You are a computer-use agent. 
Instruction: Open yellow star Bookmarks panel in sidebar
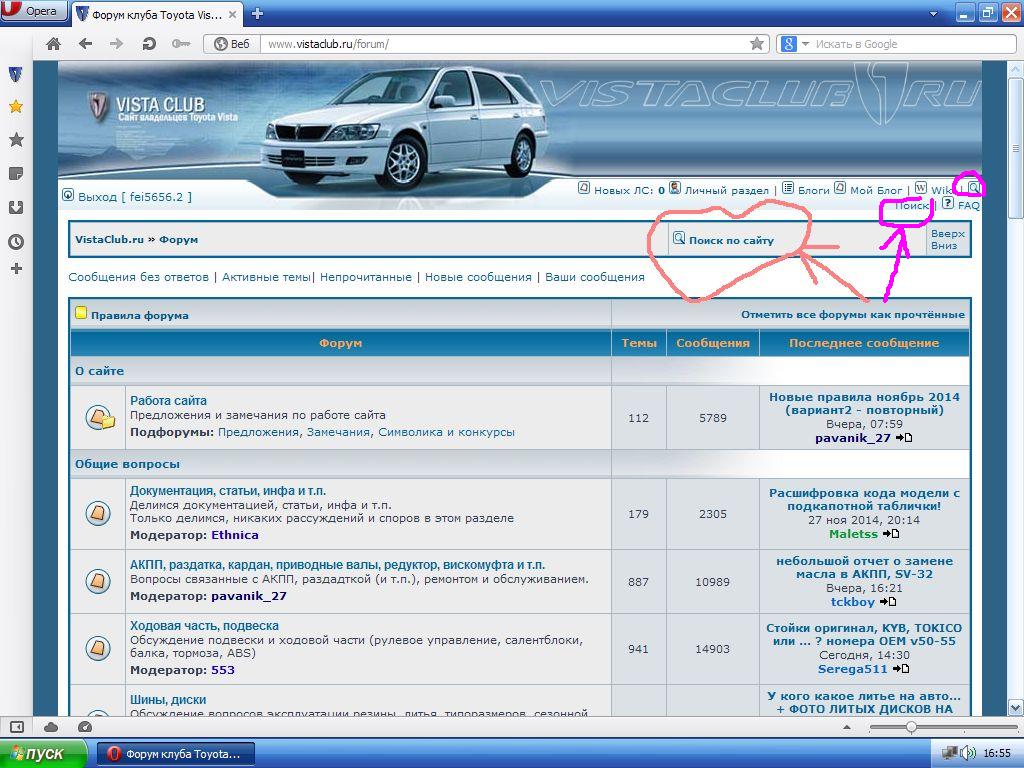(x=15, y=106)
